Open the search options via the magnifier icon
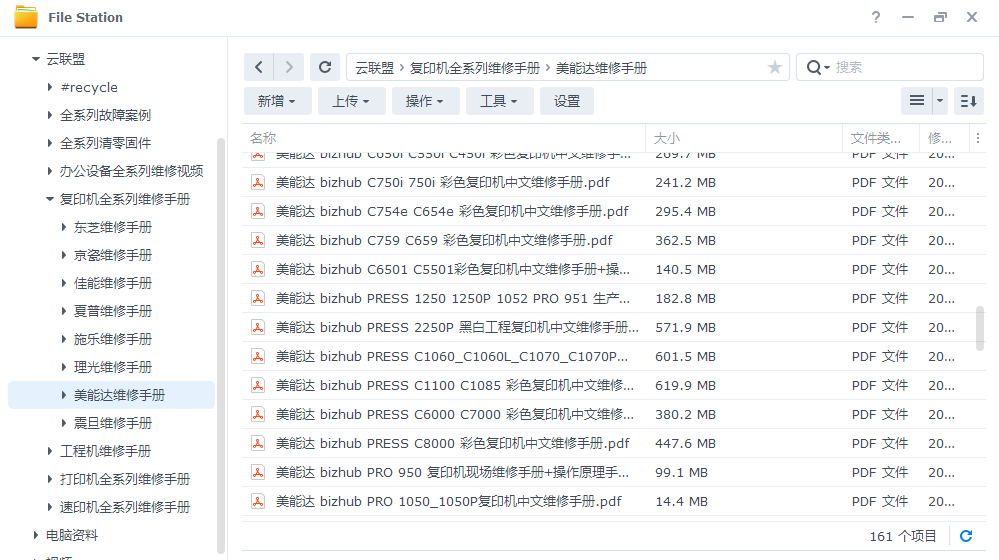This screenshot has height=560, width=999. [x=817, y=68]
